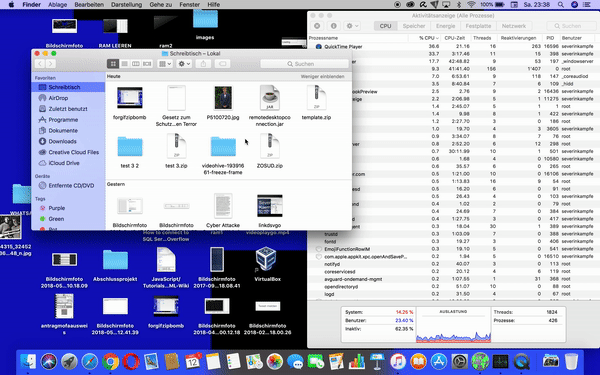Select the P5100720.jpg thumbnail
The image size is (600, 375).
(x=223, y=98)
